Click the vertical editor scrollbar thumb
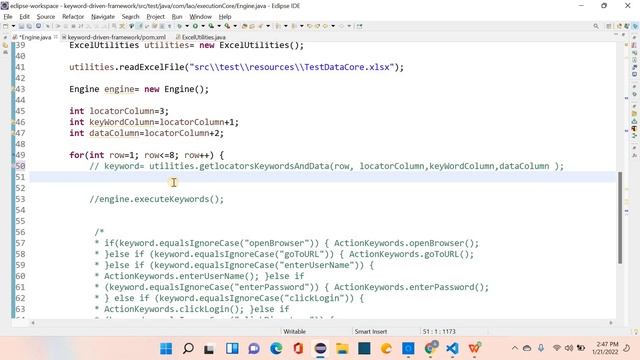The image size is (640, 360). 620,218
